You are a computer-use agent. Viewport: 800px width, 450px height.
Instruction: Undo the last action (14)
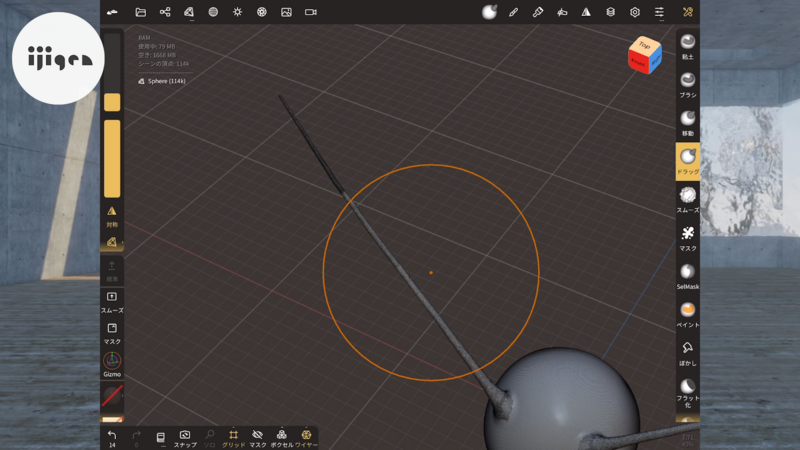coord(112,438)
